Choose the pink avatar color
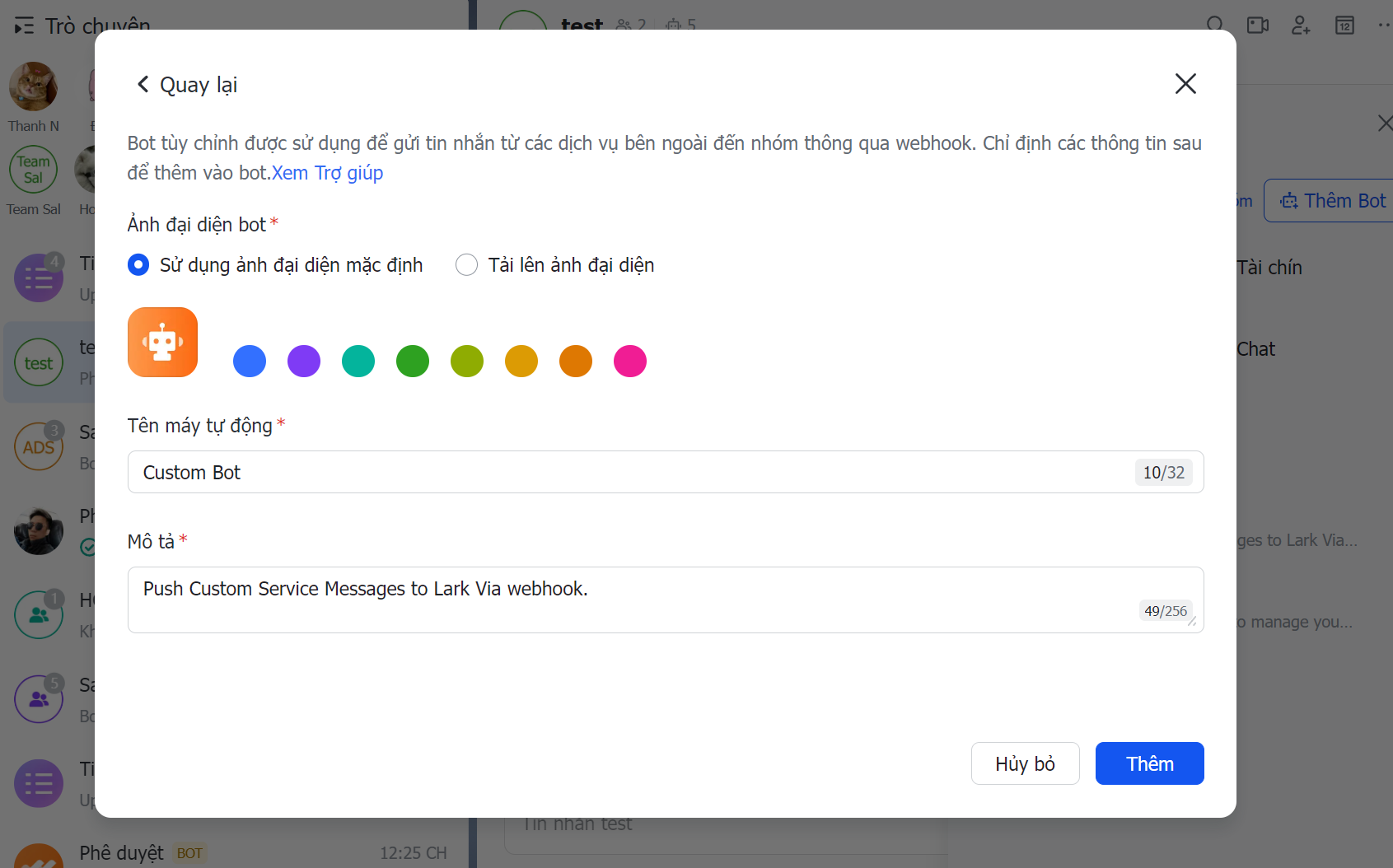1393x868 pixels. coord(630,361)
